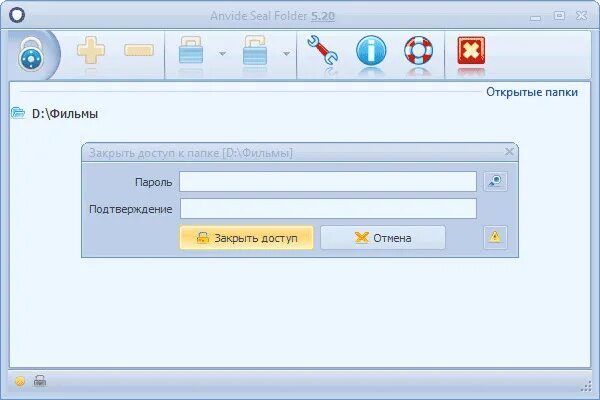The image size is (600, 400).
Task: Open dropdown arrow beside the closed padlock
Action: point(222,54)
